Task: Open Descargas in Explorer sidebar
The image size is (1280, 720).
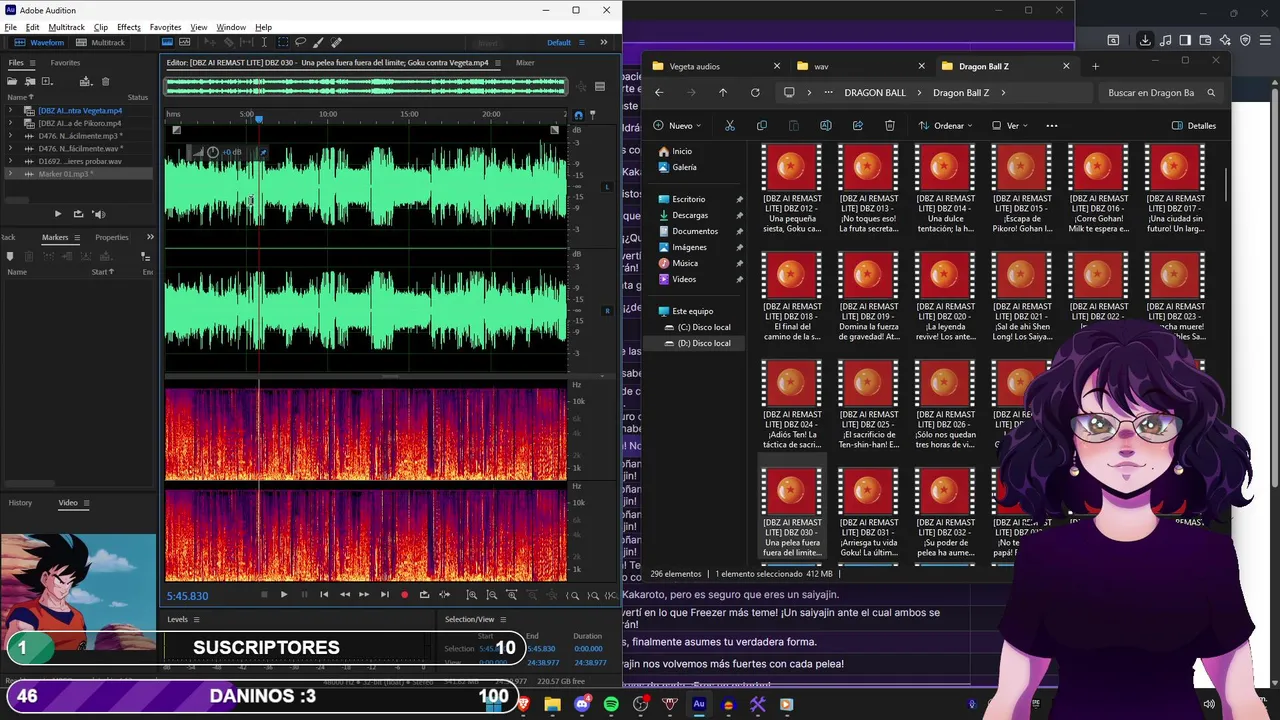Action: pyautogui.click(x=690, y=215)
